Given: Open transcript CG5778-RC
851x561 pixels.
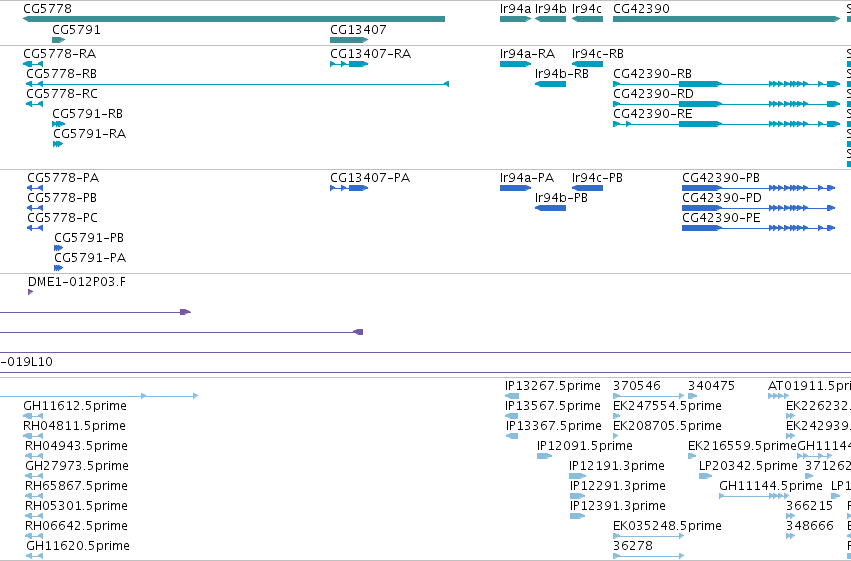Looking at the screenshot, I should point(62,94).
